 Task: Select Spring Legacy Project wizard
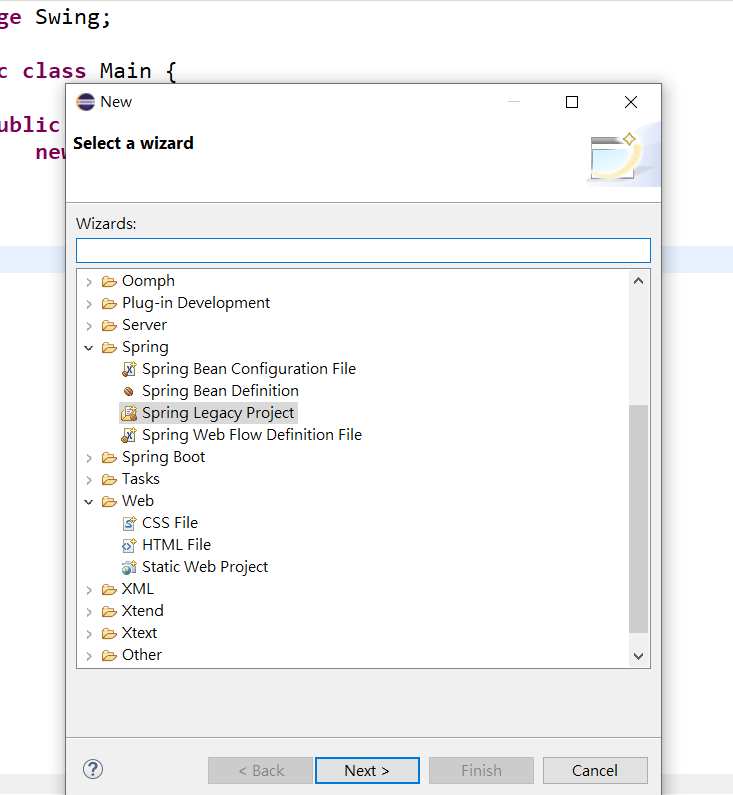pyautogui.click(x=218, y=413)
